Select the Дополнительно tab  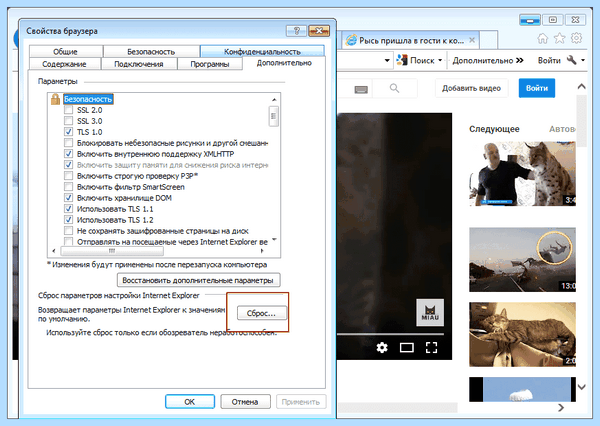[284, 63]
